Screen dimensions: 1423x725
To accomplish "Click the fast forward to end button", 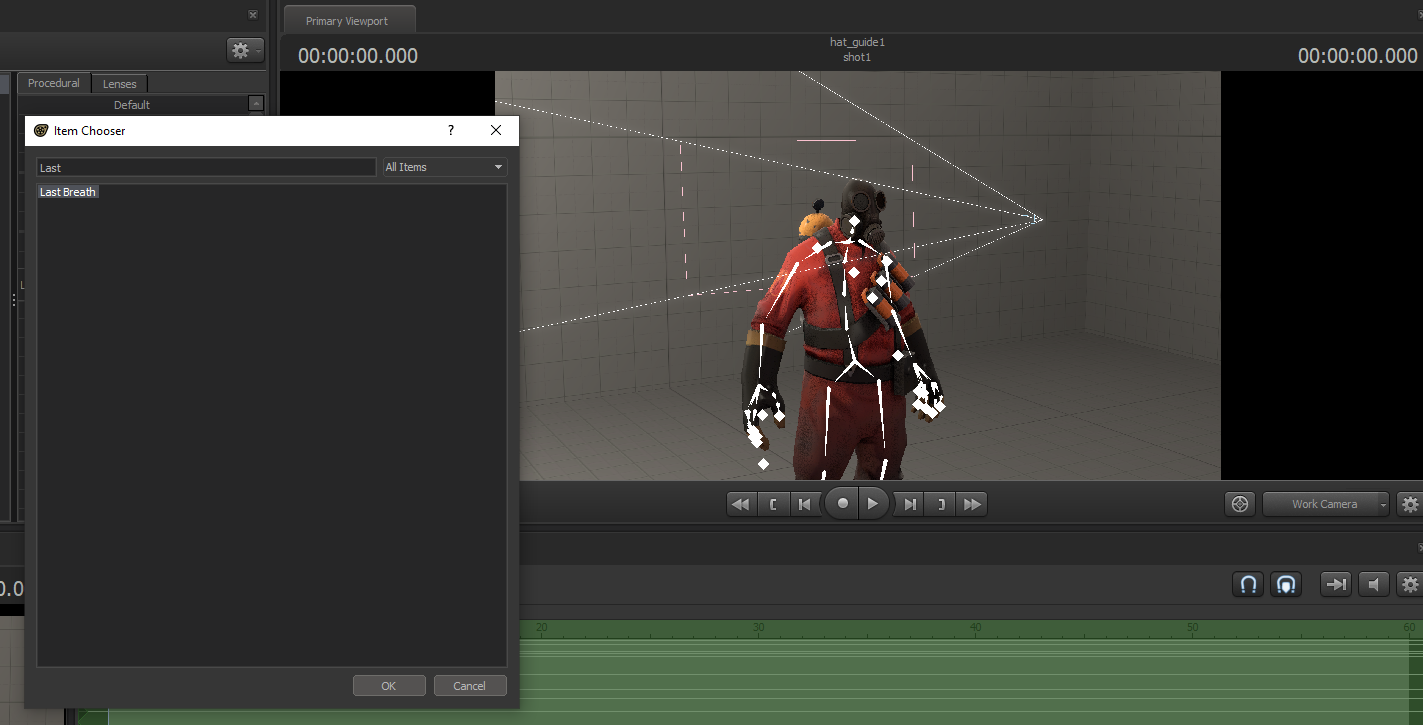I will [x=972, y=504].
